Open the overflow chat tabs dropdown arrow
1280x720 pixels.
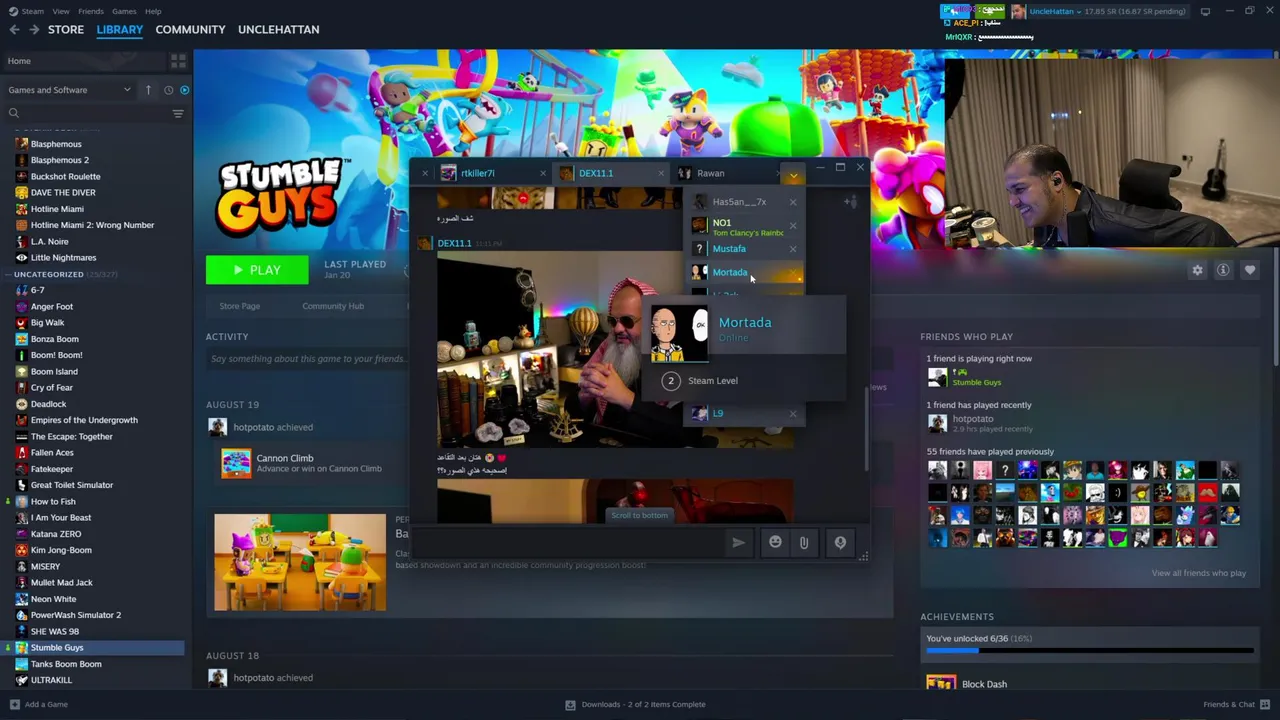click(793, 175)
